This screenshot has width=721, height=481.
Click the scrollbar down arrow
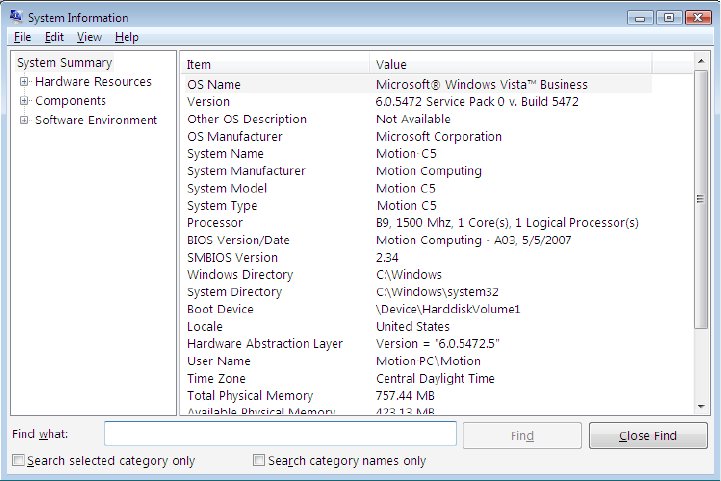click(701, 406)
